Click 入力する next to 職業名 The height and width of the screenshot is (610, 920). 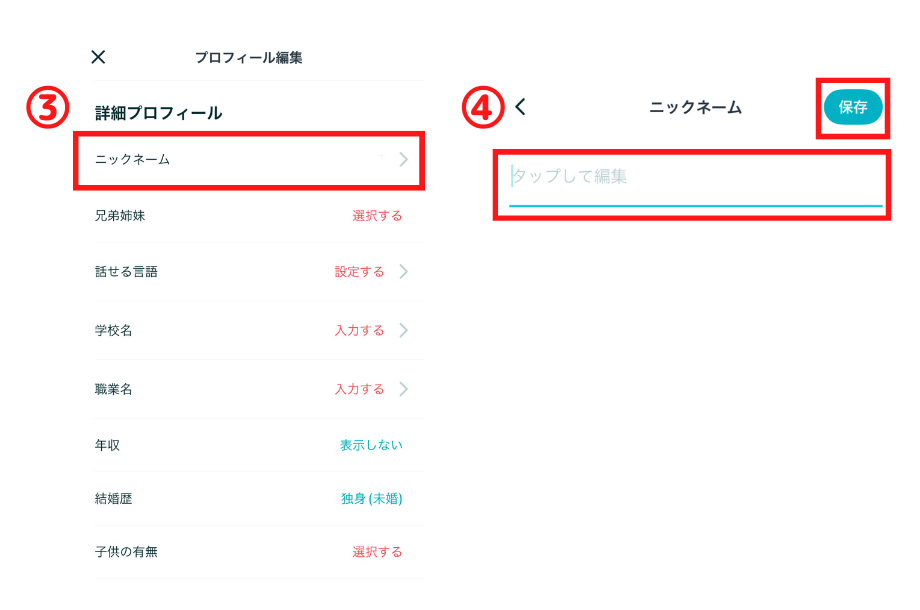(357, 389)
